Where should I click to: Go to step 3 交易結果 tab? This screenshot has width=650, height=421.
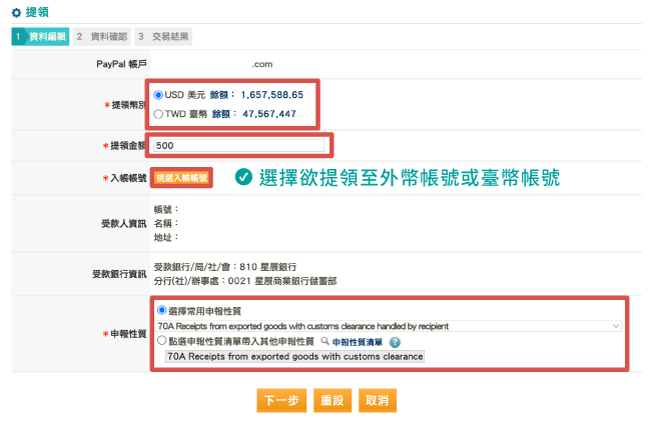click(164, 37)
